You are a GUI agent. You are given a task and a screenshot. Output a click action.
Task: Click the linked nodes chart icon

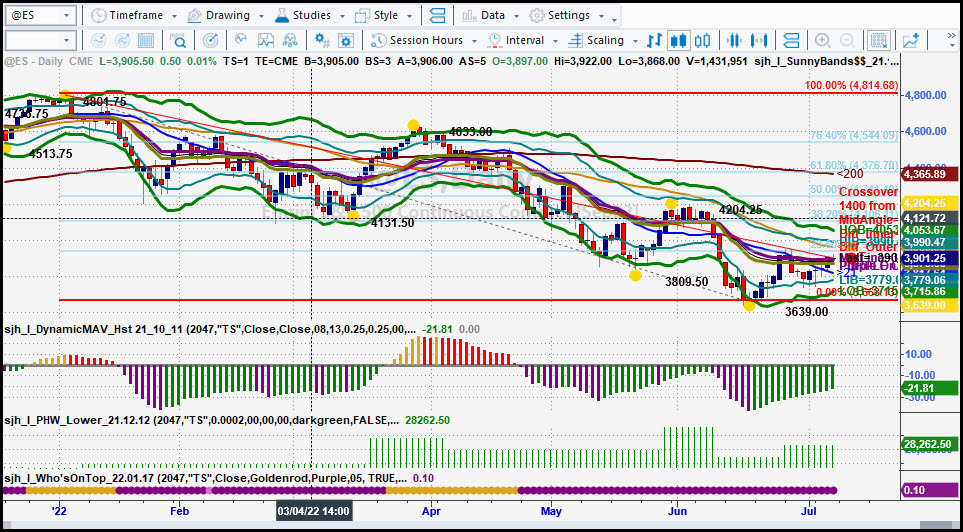click(290, 41)
